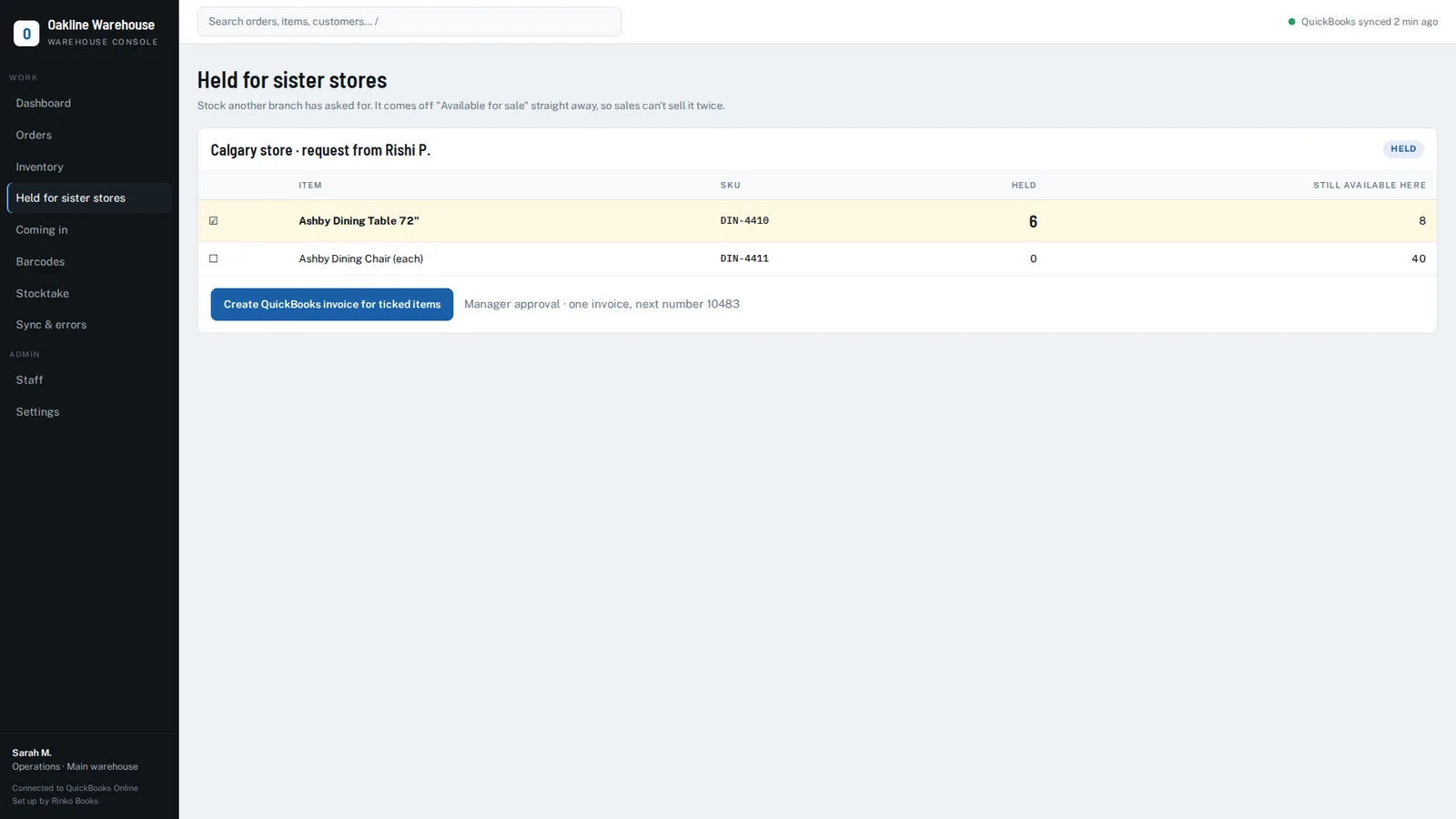Image resolution: width=1456 pixels, height=819 pixels.
Task: Untick the Ashby Dining Table 72" checkbox
Action: (x=214, y=221)
